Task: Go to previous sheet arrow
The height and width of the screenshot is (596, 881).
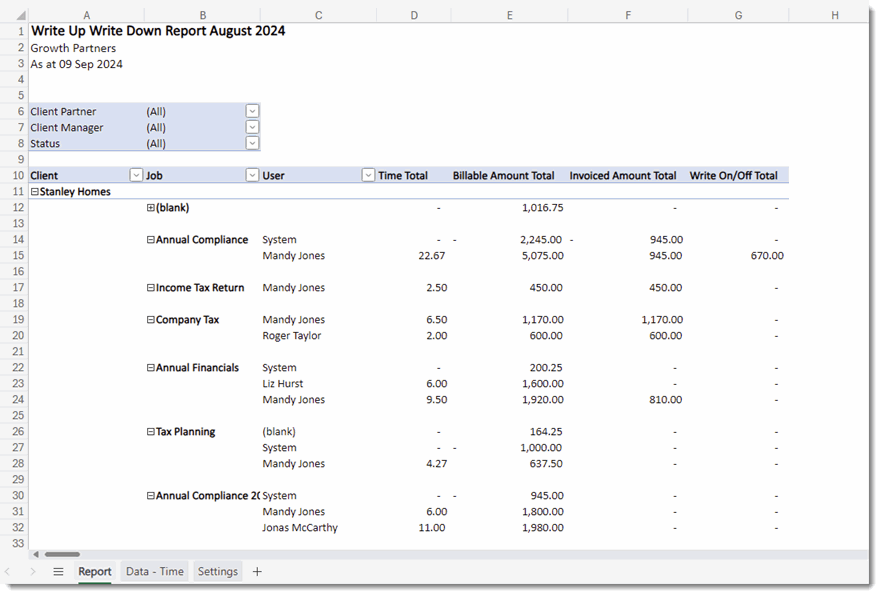Action: (8, 572)
